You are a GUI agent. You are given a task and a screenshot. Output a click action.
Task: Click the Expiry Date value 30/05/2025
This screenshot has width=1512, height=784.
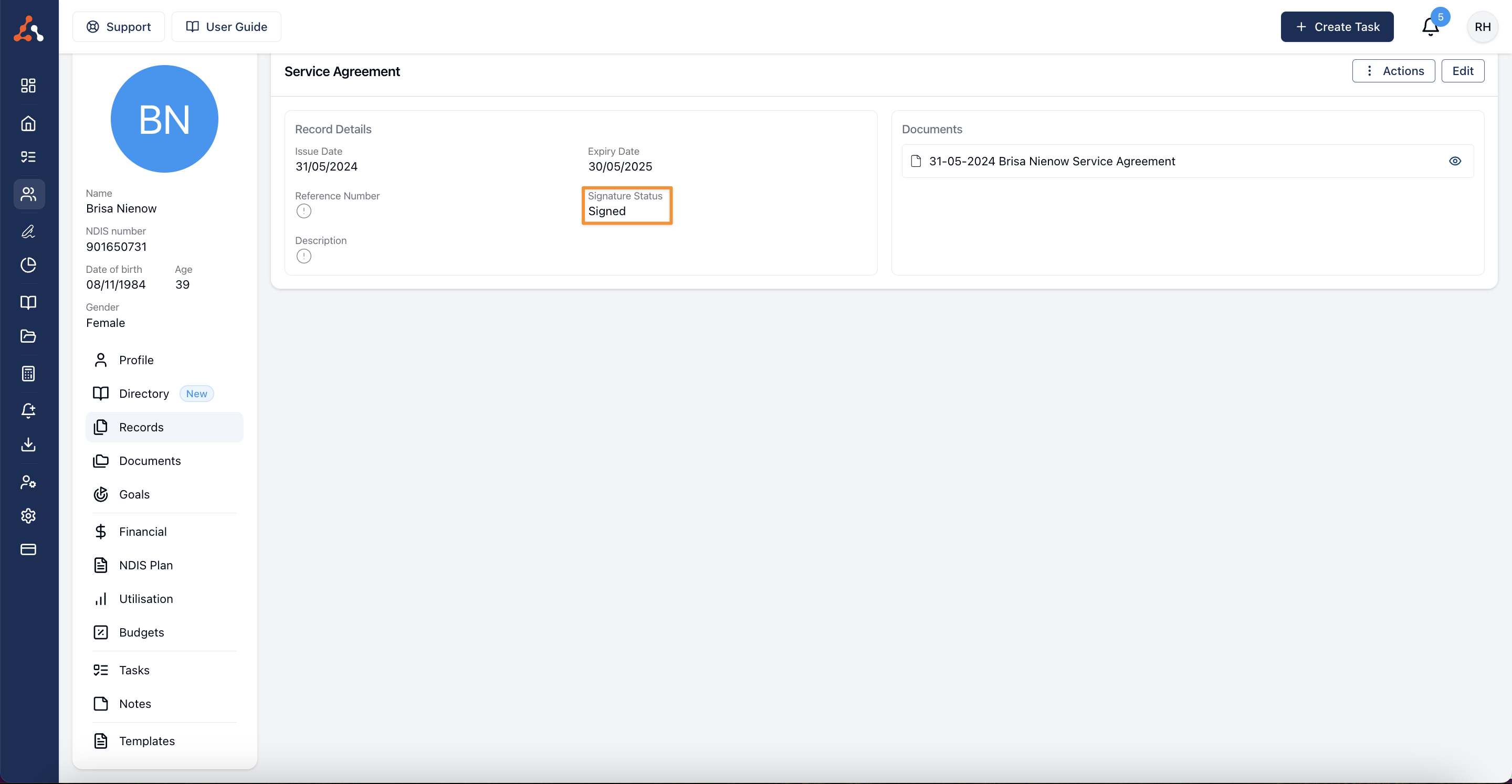620,167
